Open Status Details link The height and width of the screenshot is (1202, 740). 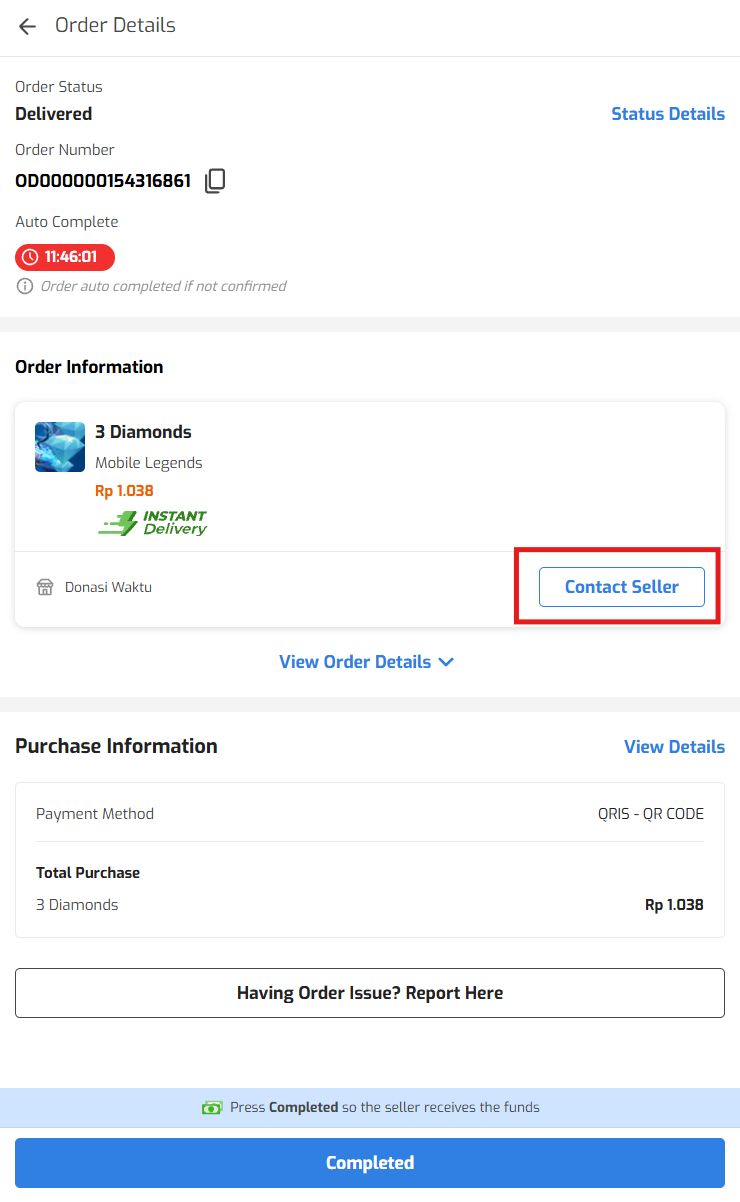pyautogui.click(x=667, y=114)
